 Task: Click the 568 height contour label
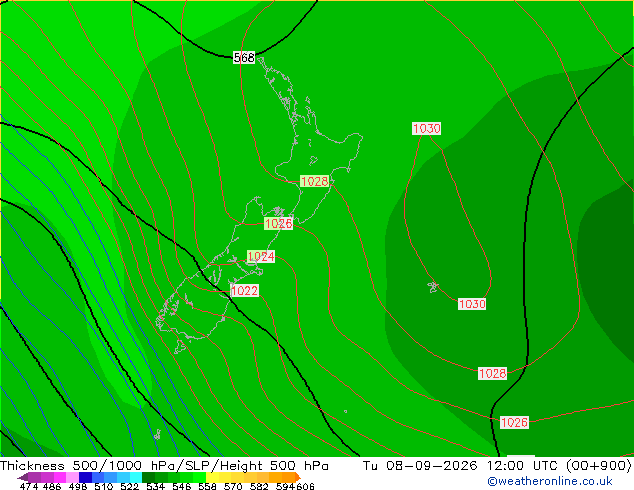[x=244, y=57]
